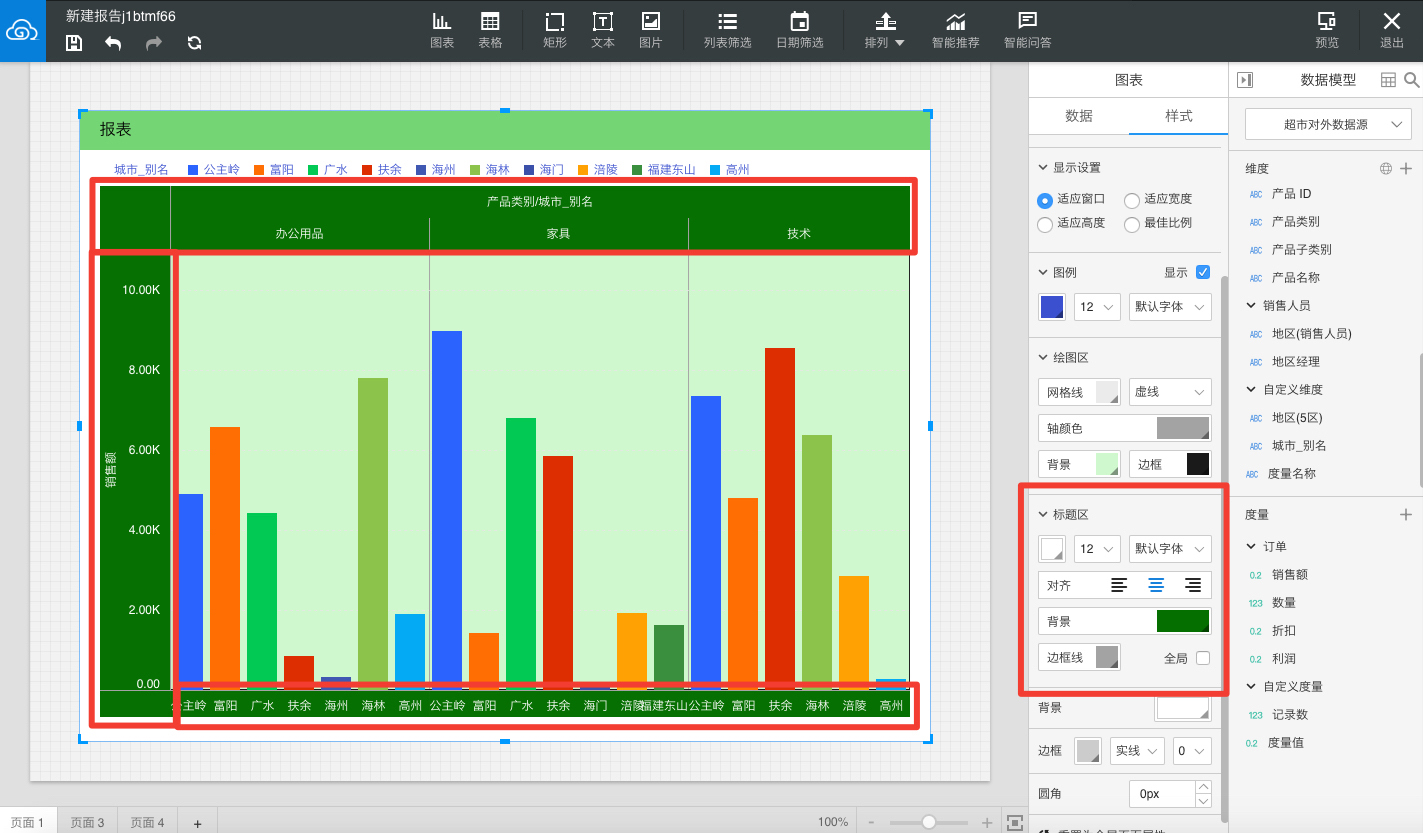The image size is (1423, 833).
Task: Insert a table via 表格 icon
Action: [x=490, y=30]
